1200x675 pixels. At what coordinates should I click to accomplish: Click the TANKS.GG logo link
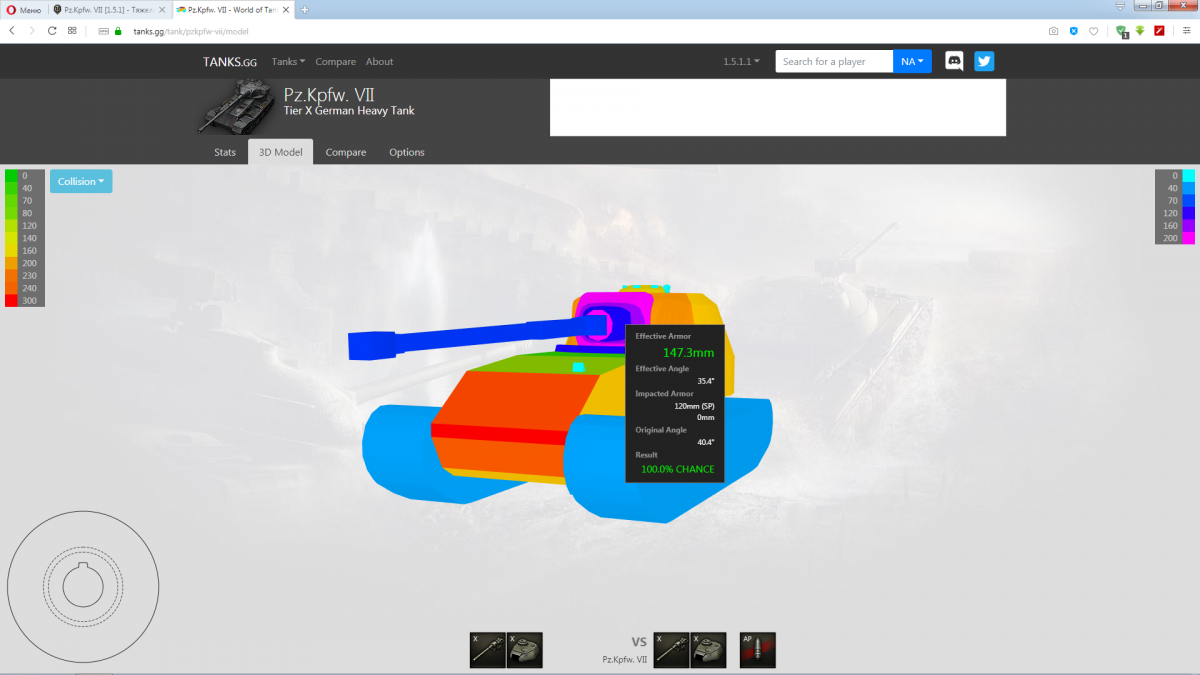[x=230, y=62]
